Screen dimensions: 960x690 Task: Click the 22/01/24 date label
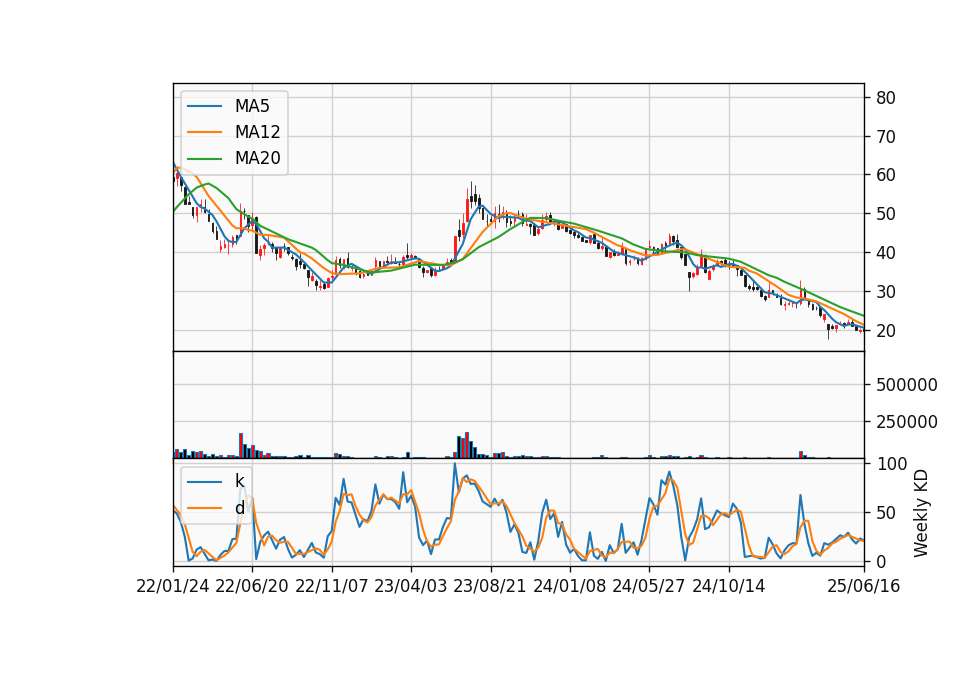tap(173, 586)
